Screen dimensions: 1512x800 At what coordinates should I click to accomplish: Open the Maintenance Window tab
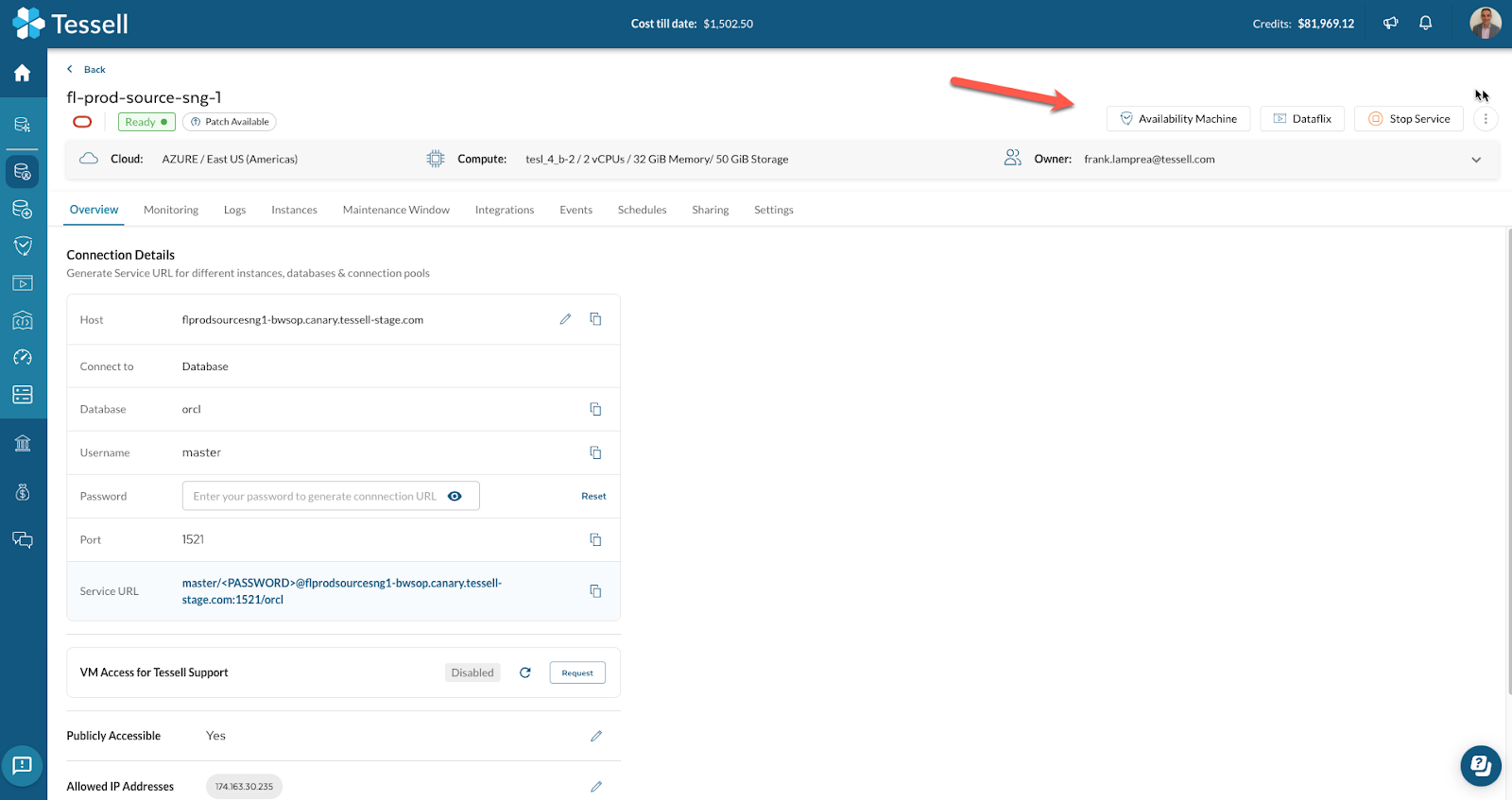coord(396,210)
